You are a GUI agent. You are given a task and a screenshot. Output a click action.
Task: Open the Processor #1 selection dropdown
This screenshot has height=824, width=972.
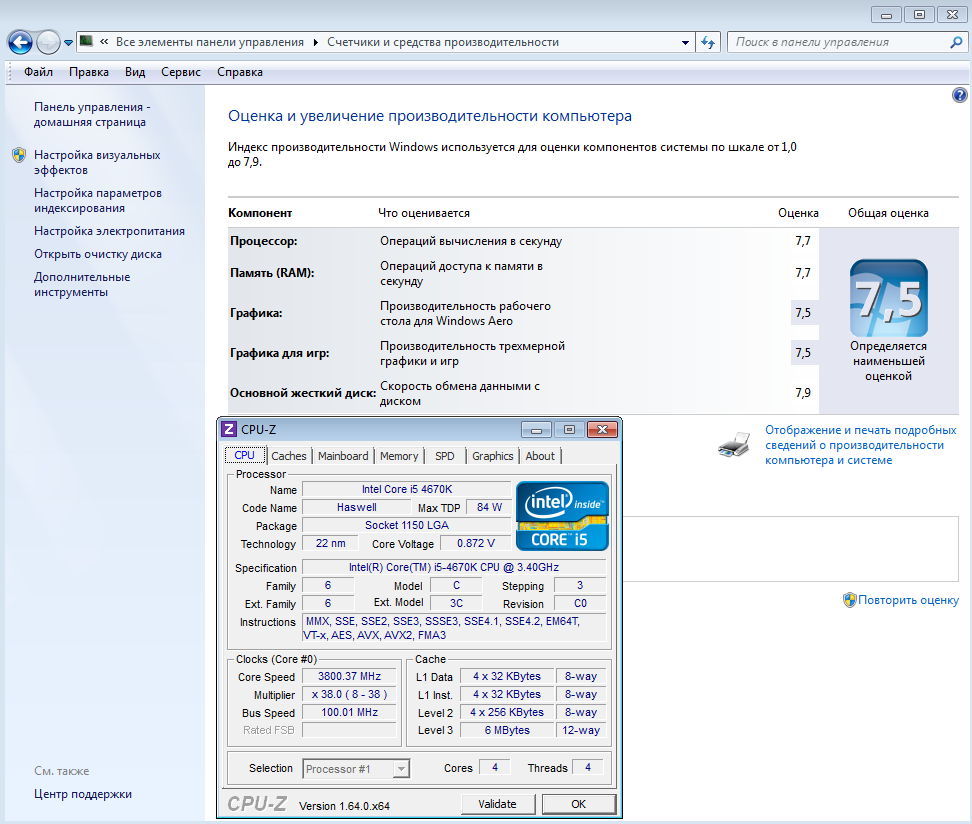[356, 769]
